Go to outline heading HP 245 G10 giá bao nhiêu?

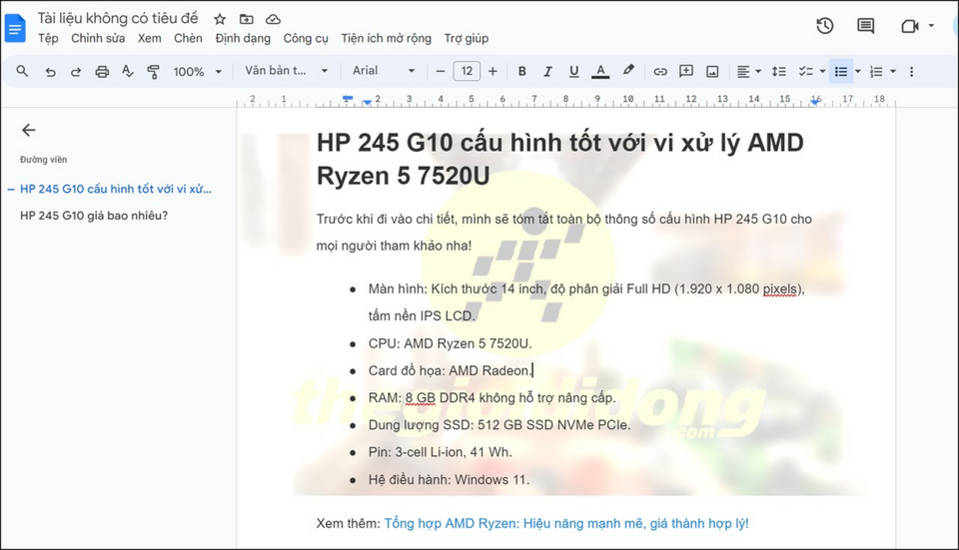point(94,215)
